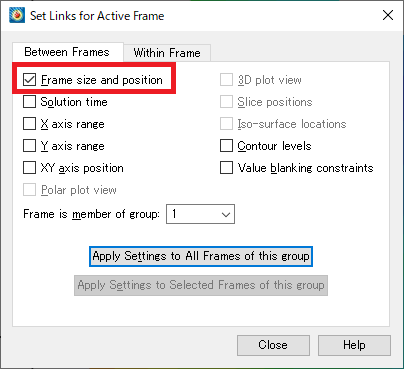Click the Polar plot view checkbox
The image size is (404, 369).
[29, 190]
